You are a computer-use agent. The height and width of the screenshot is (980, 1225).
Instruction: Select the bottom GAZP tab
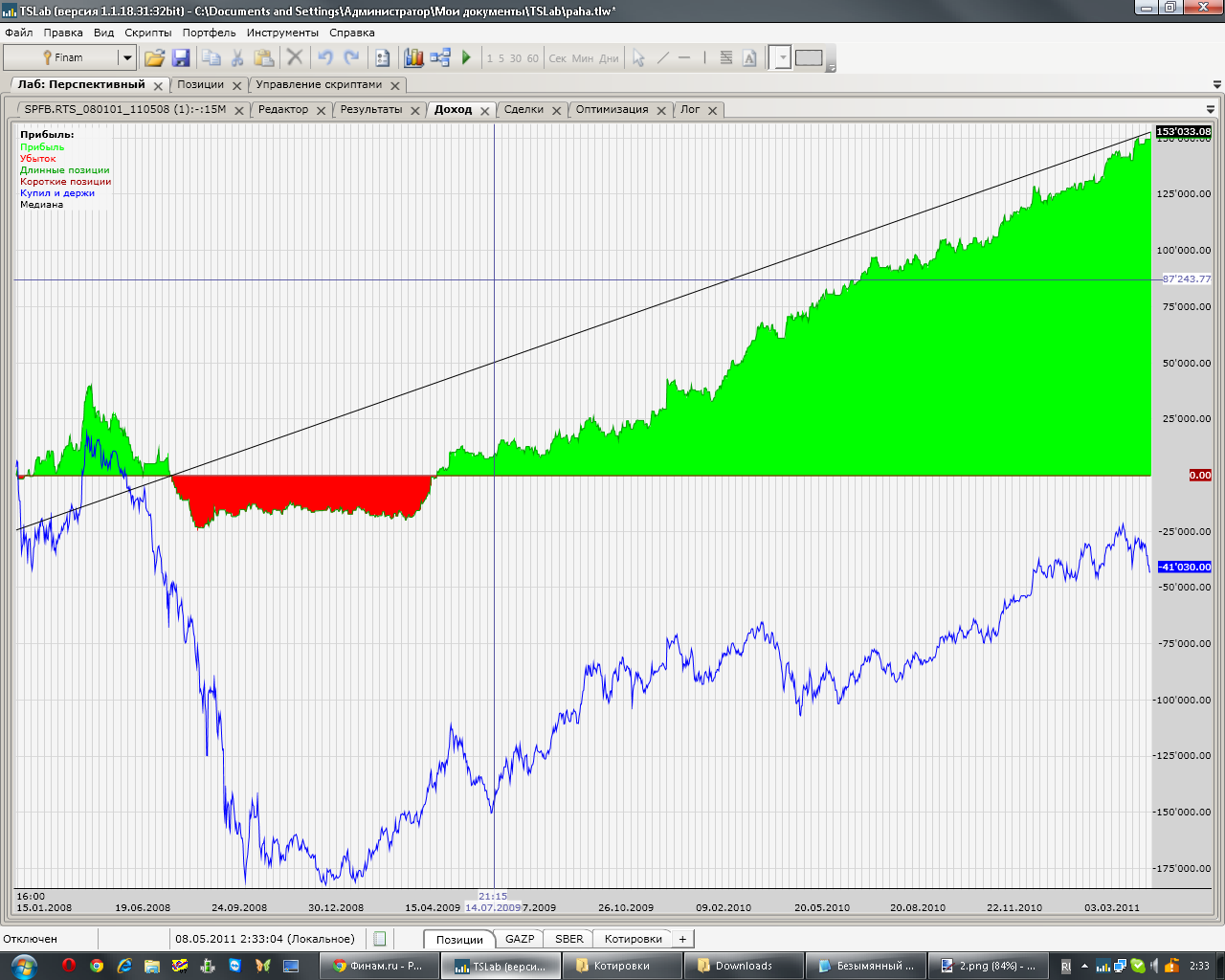click(x=520, y=939)
